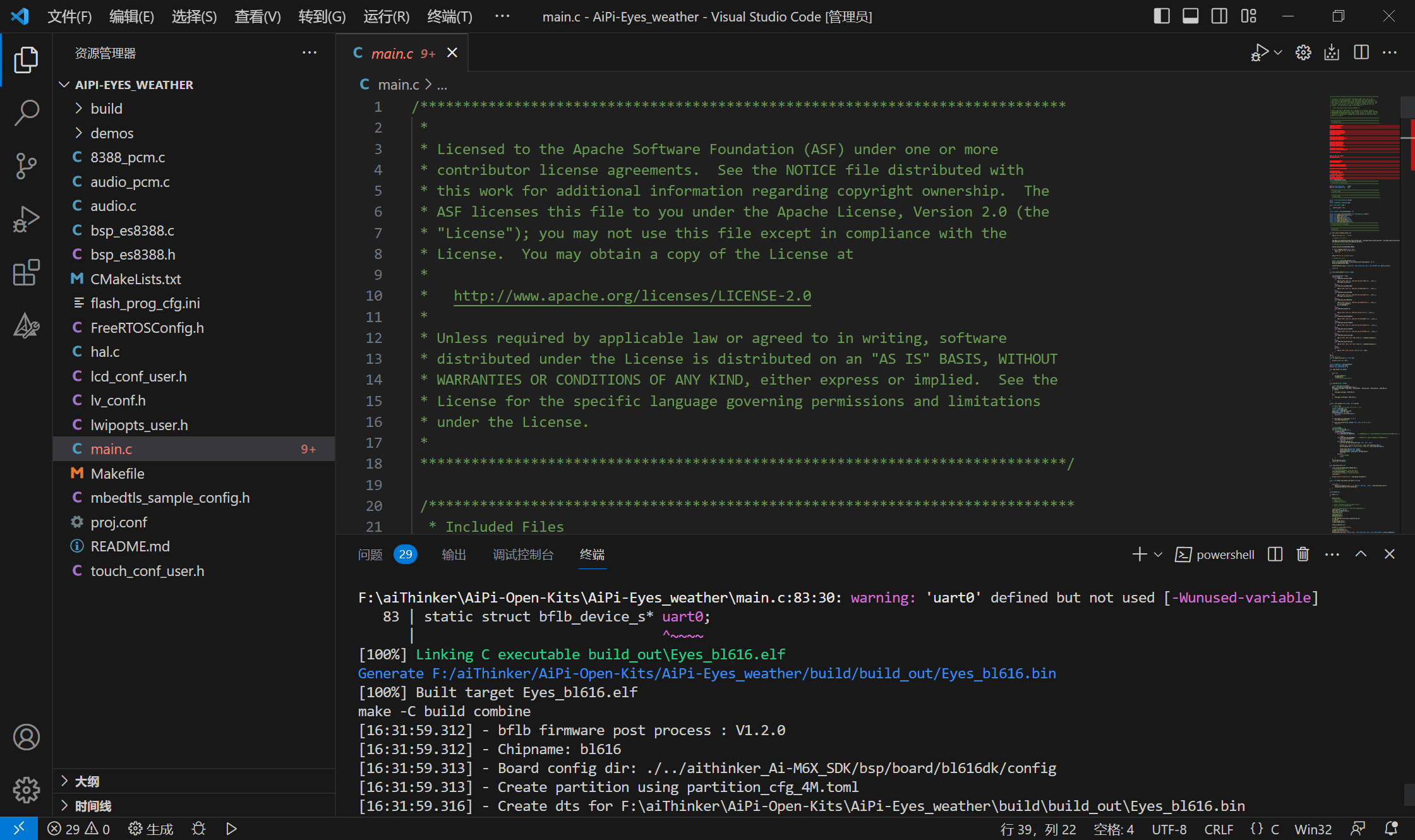Open new terminal profile dropdown arrow
The width and height of the screenshot is (1415, 840).
click(1158, 555)
